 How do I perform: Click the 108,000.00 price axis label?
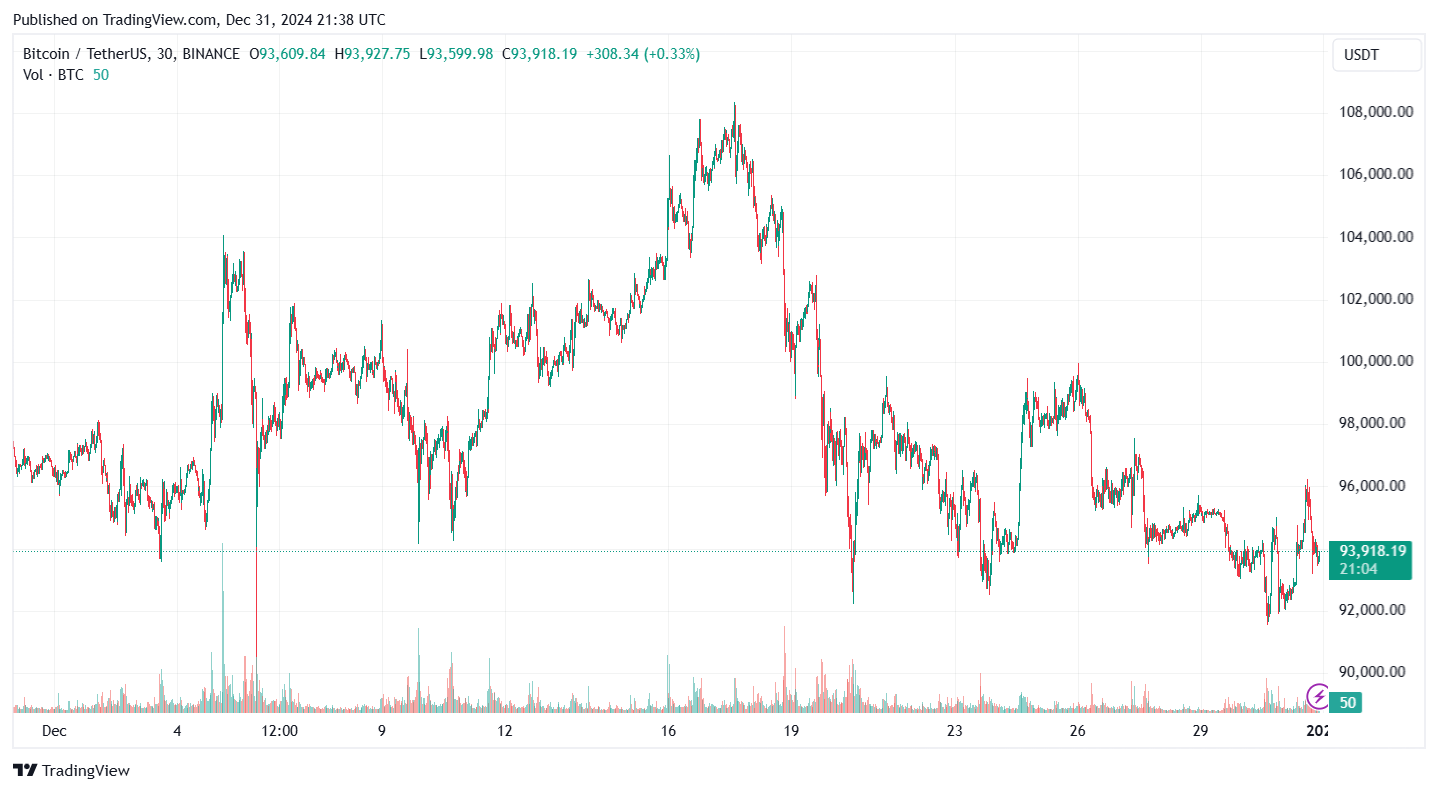tap(1376, 112)
